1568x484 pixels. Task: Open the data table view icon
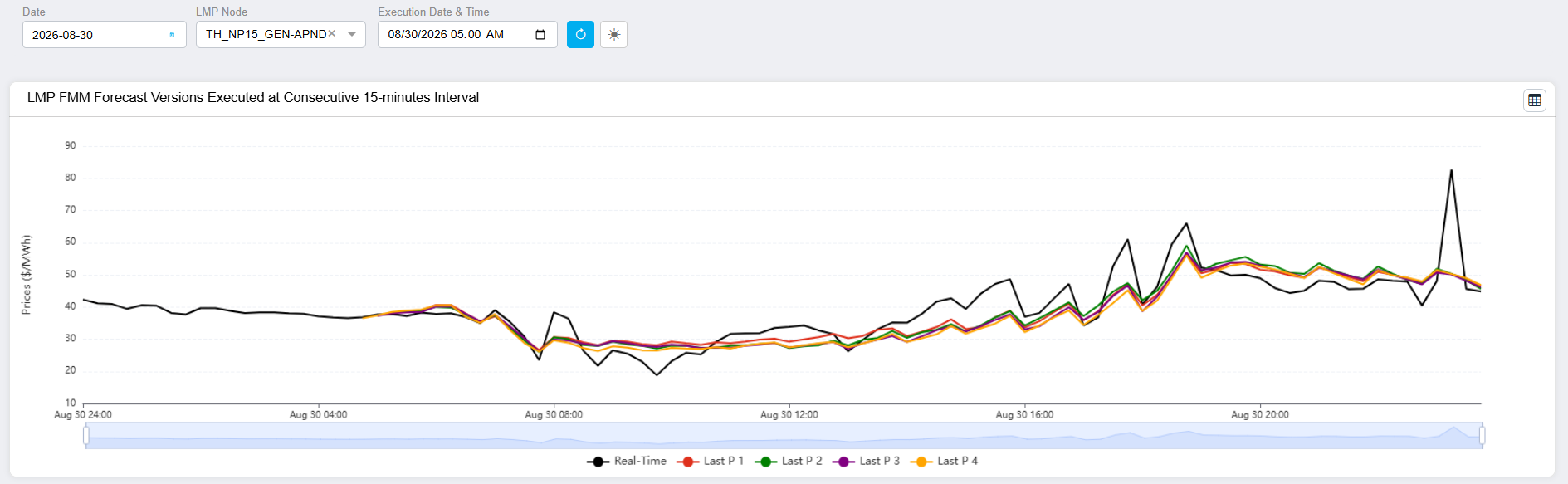tap(1535, 100)
